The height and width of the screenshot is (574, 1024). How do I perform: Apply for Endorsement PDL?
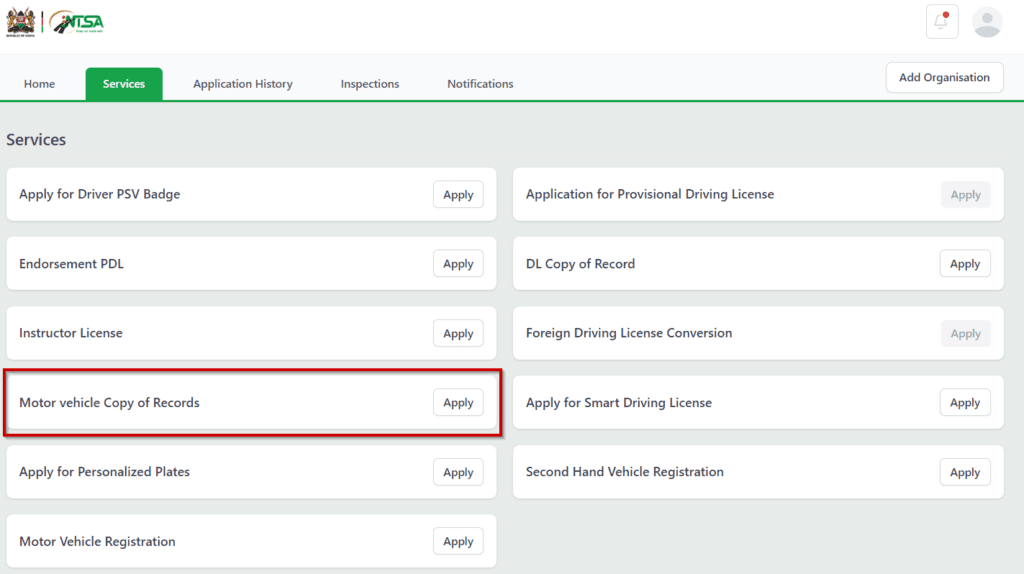(458, 264)
